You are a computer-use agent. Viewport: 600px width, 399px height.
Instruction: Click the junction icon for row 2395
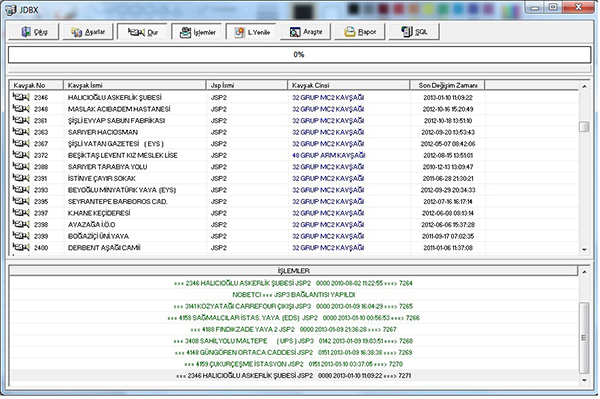pos(21,201)
